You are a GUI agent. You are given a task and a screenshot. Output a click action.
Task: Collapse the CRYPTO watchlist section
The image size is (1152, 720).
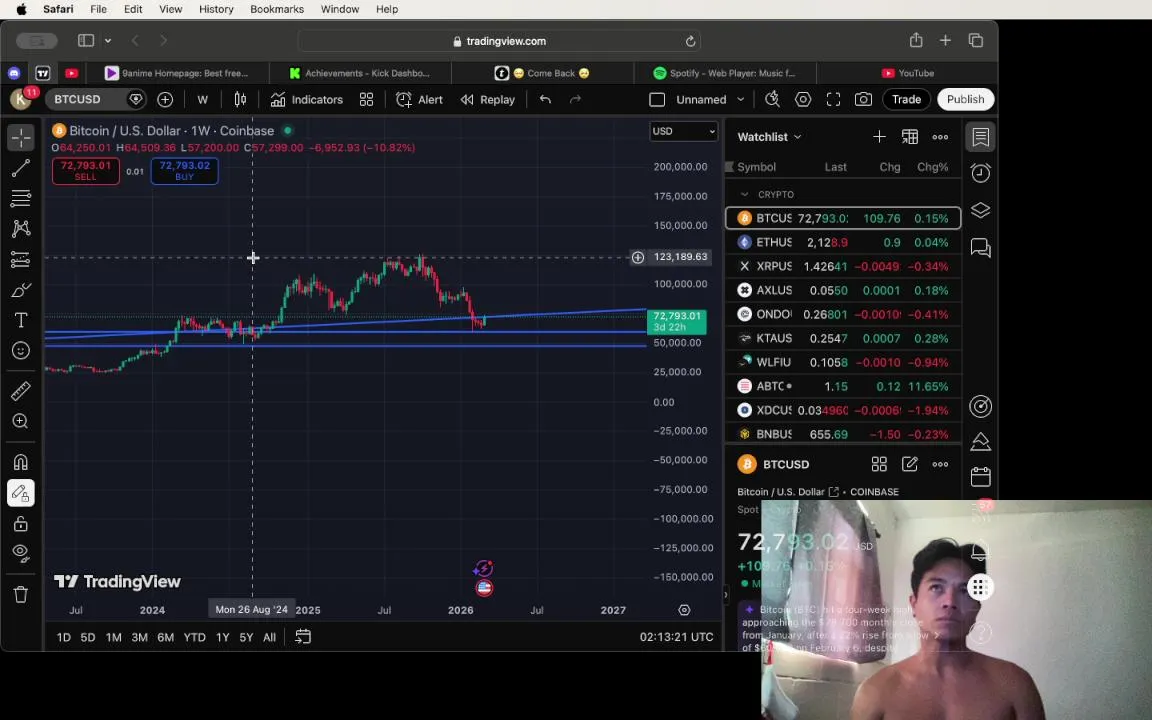coord(744,194)
